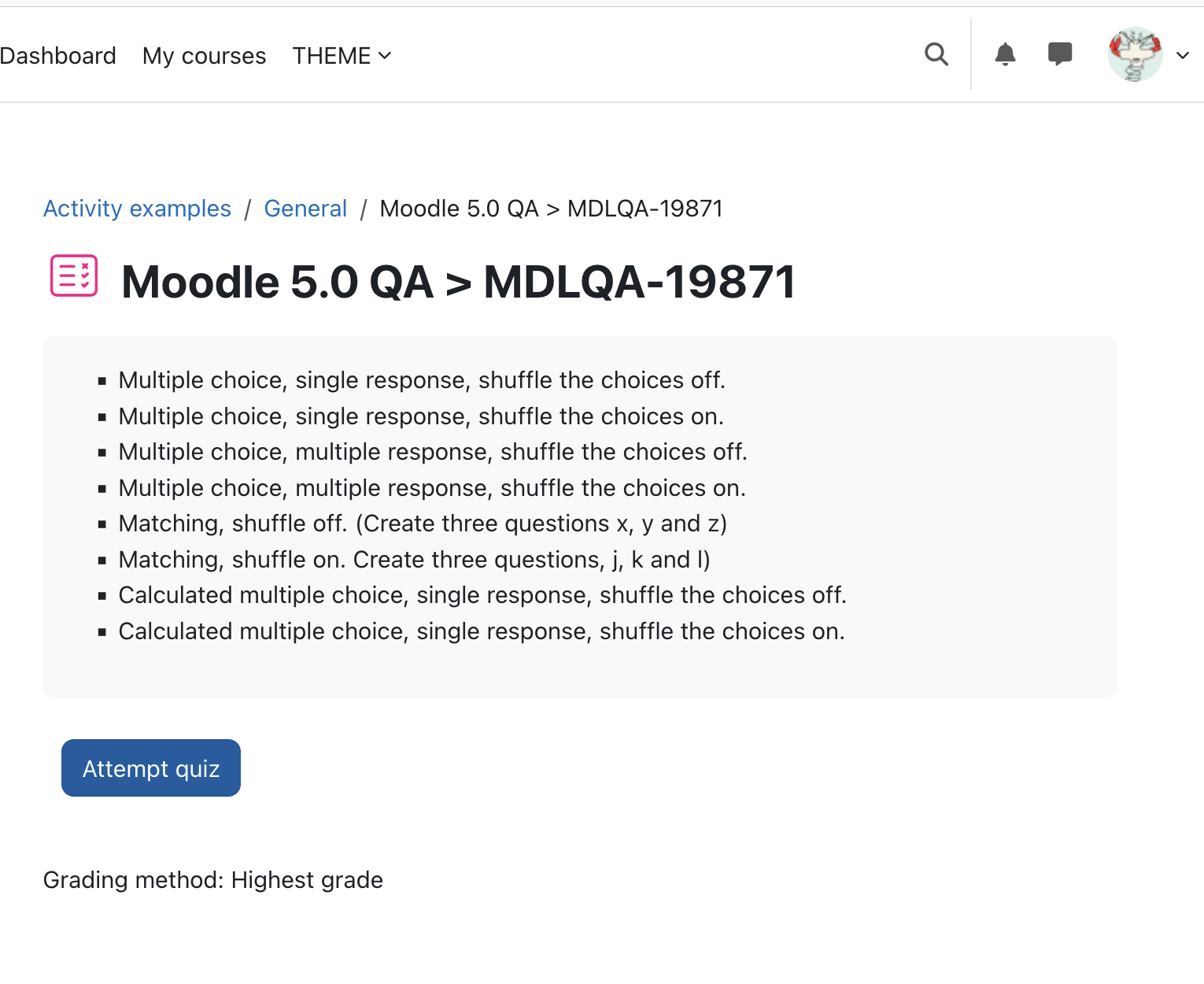Click the user avatar picture
1204x984 pixels.
coord(1135,54)
